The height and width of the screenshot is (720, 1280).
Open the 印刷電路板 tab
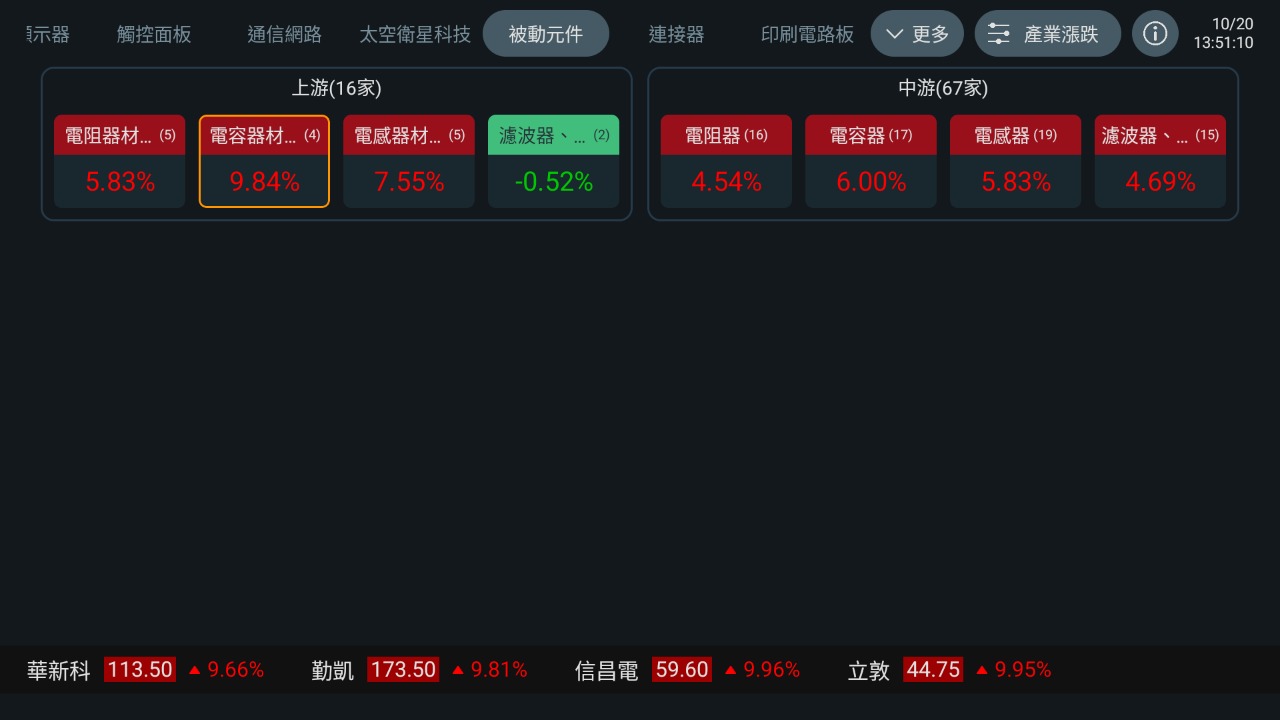[807, 34]
